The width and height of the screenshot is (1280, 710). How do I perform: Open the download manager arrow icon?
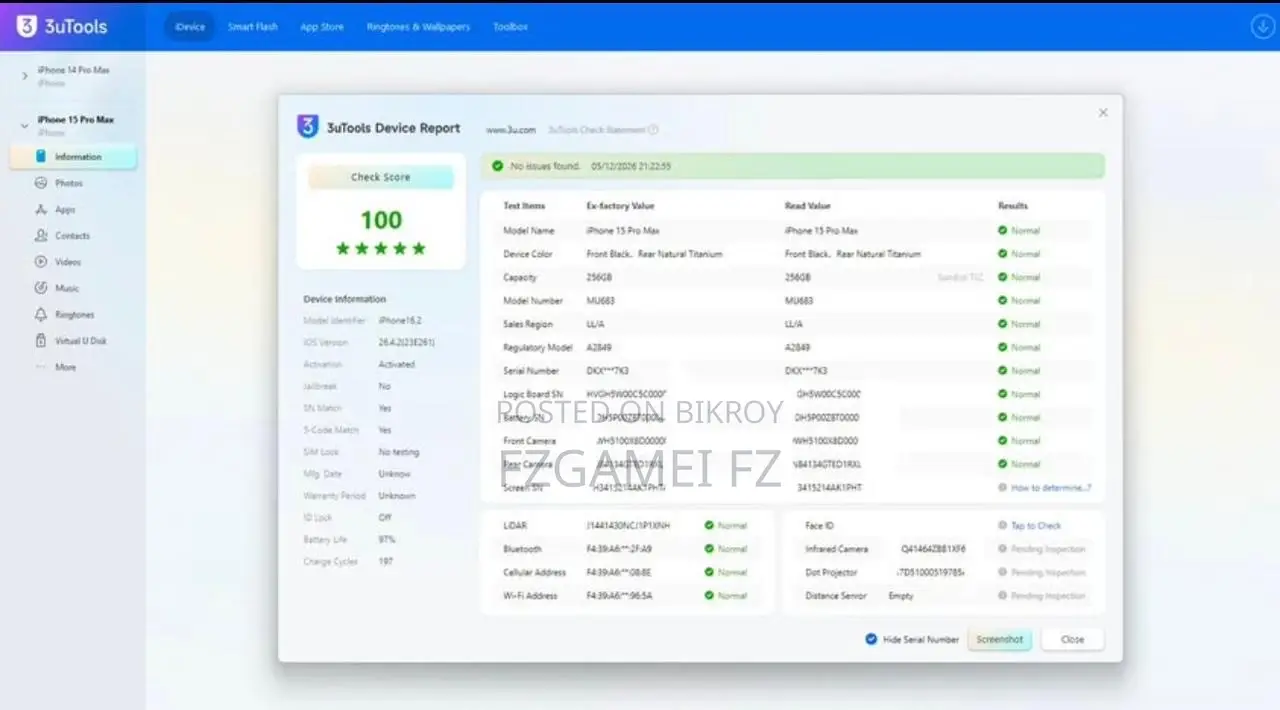click(x=1262, y=27)
